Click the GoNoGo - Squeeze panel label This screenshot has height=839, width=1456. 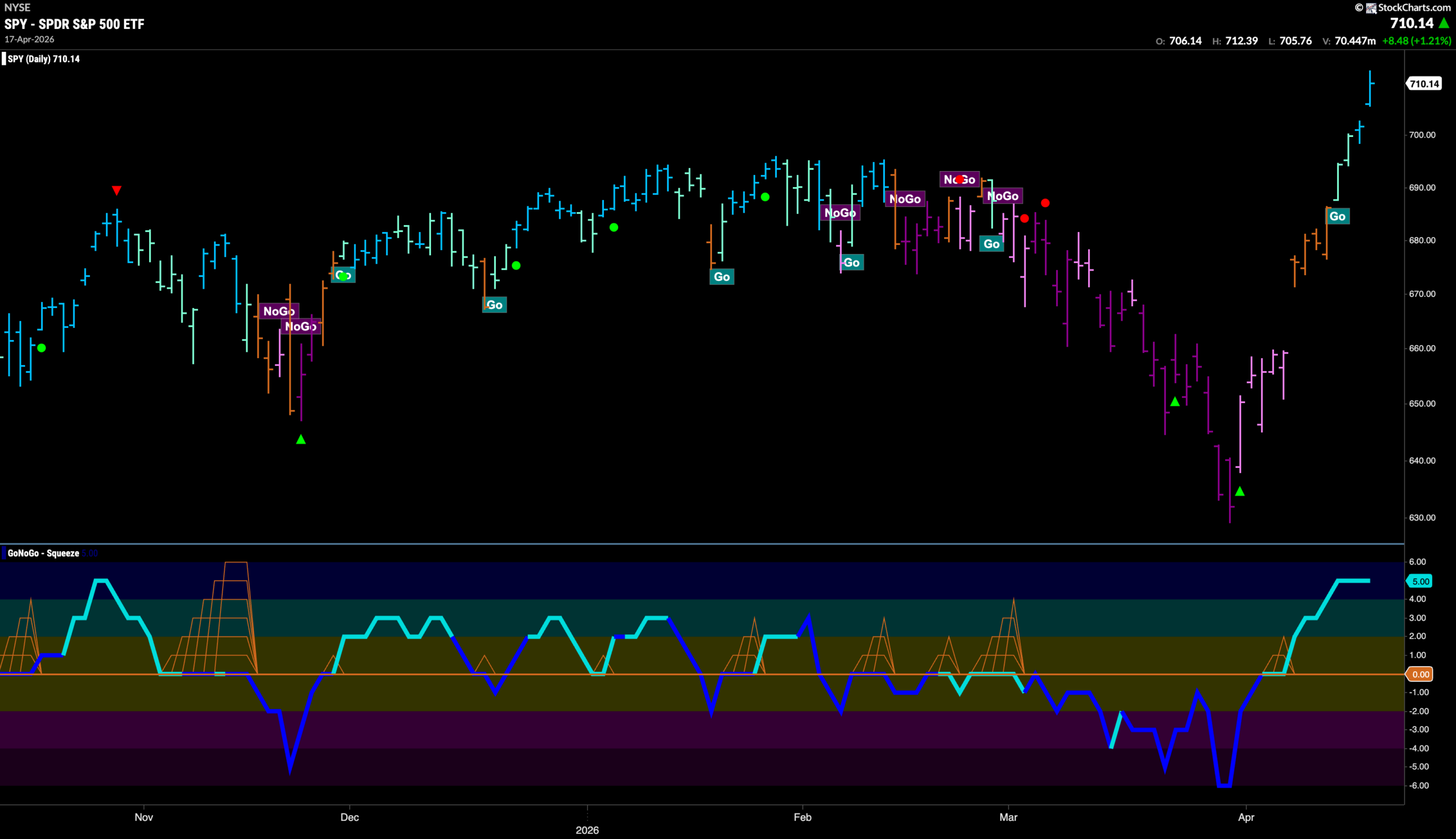click(x=43, y=553)
